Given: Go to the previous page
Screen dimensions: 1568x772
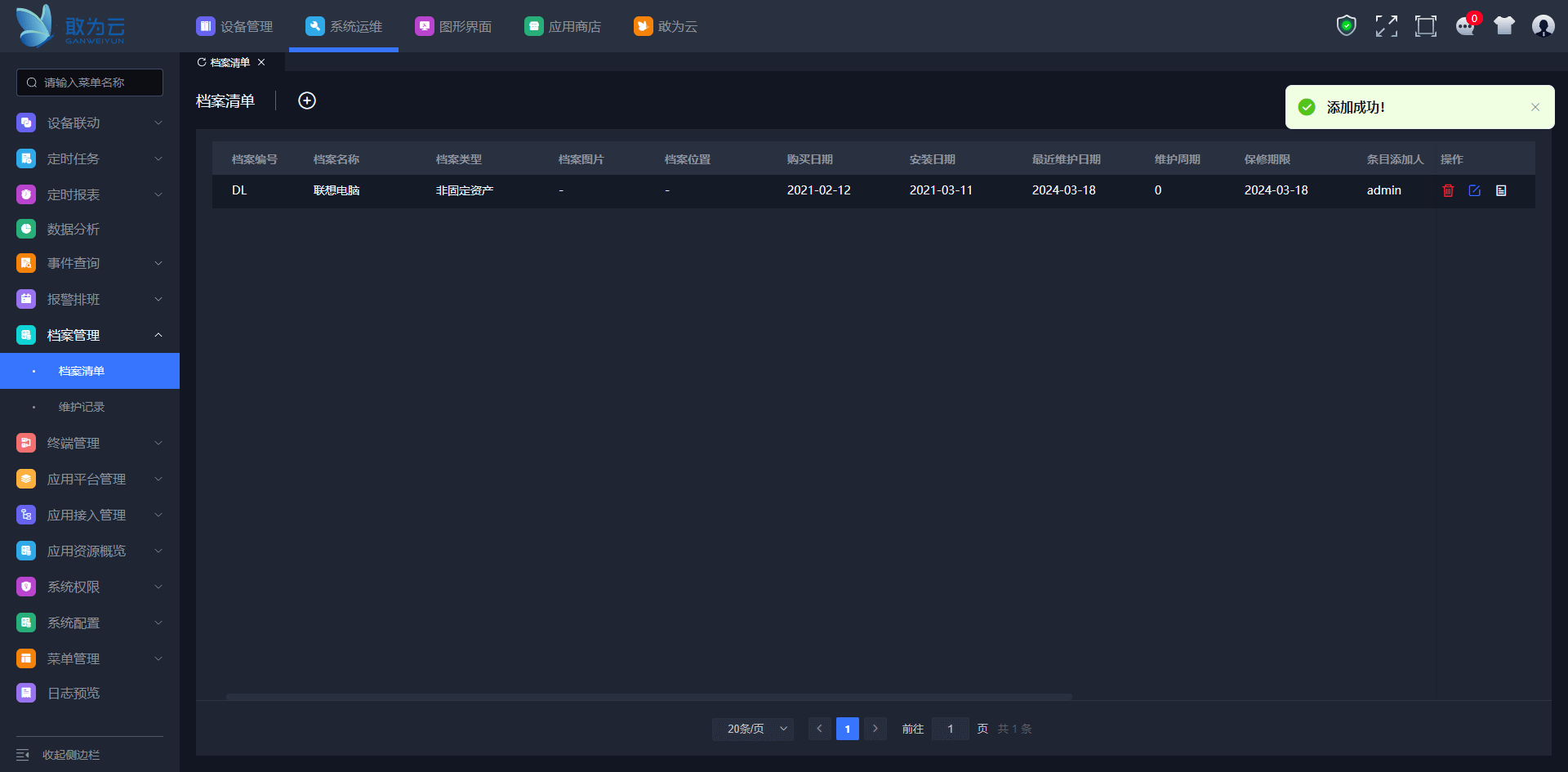Looking at the screenshot, I should pos(819,729).
